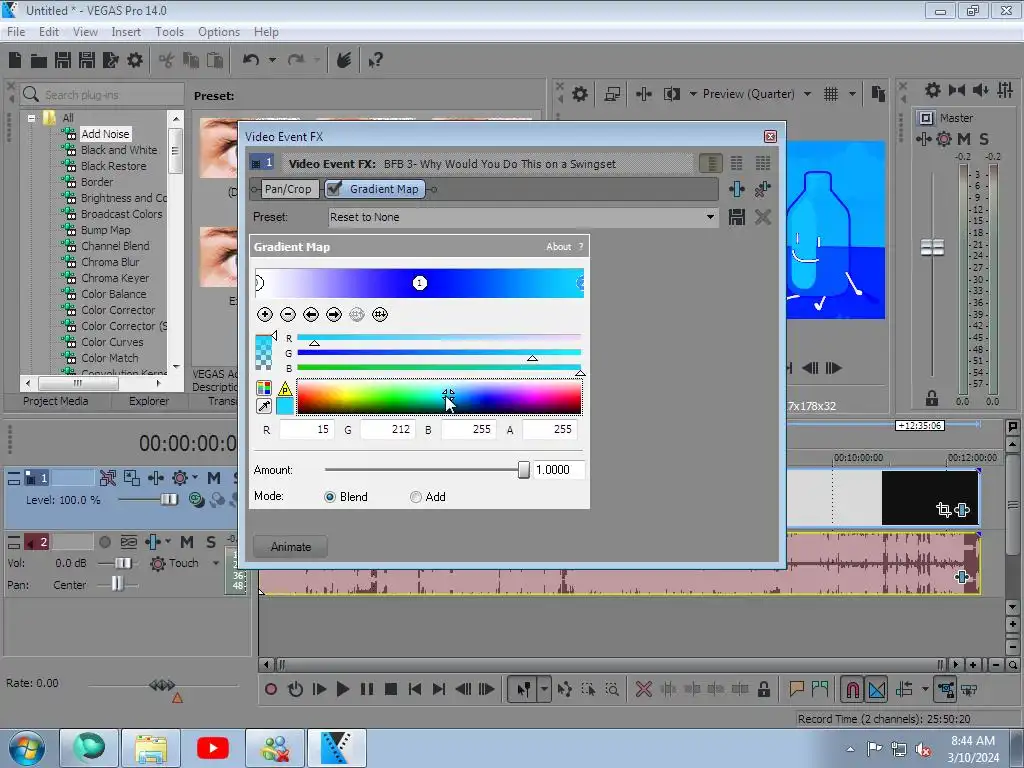The image size is (1024, 768).
Task: Click the Plug-In Chain icon
Action: 737,189
